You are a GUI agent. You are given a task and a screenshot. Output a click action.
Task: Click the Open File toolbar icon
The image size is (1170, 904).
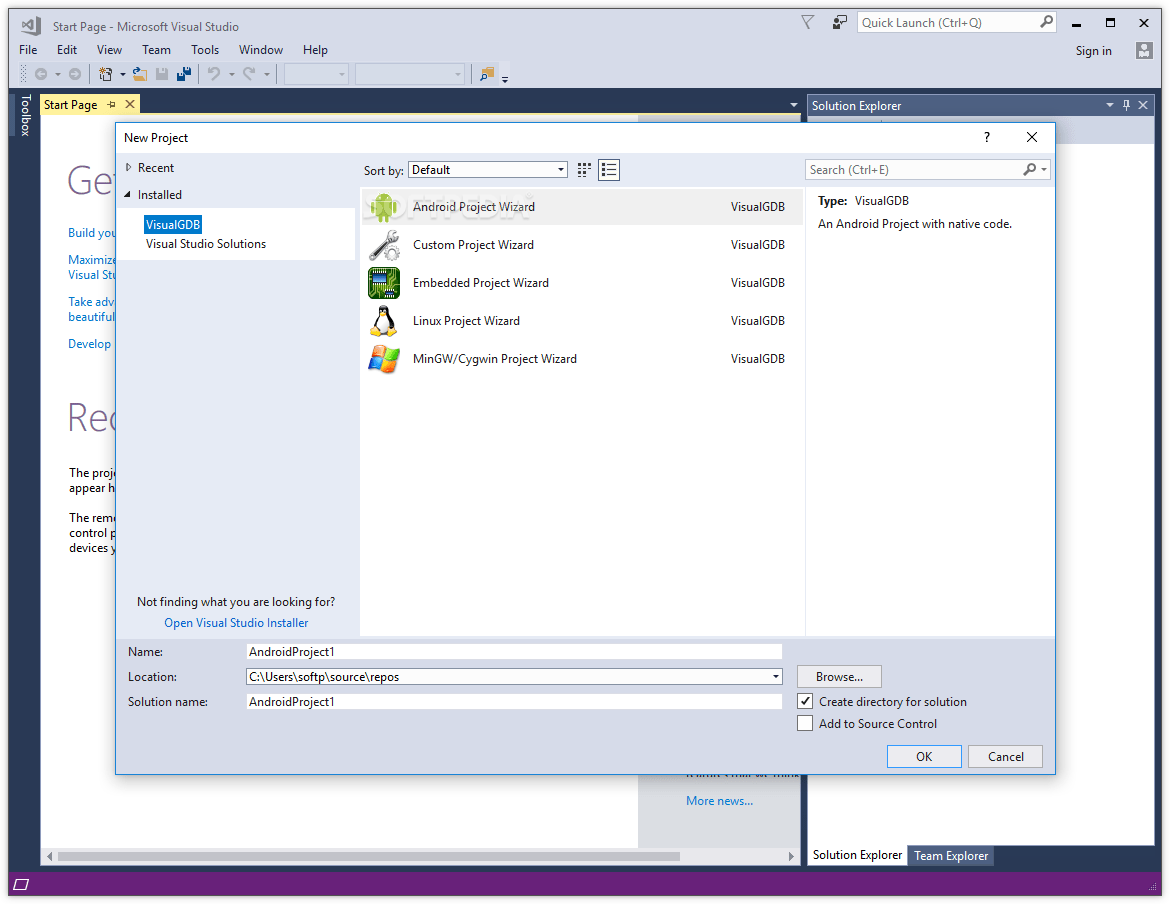(140, 74)
